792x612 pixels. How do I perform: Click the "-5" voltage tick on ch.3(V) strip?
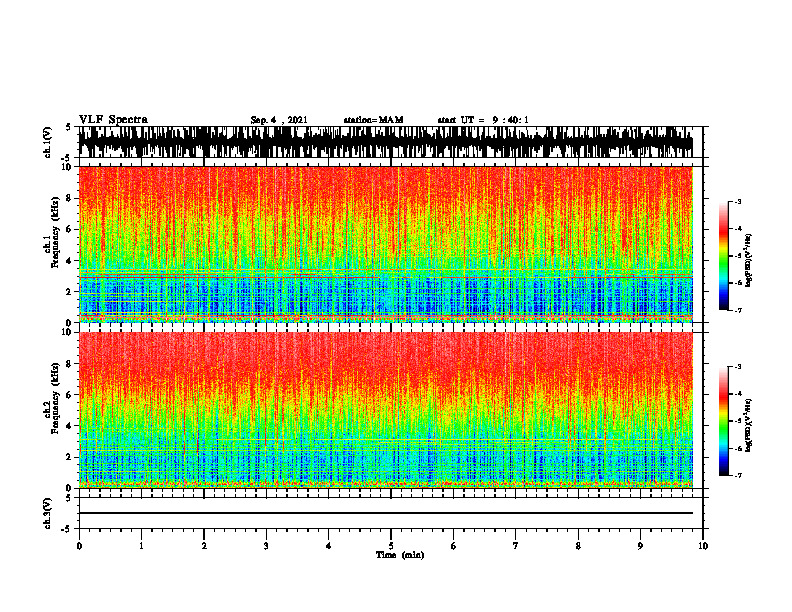click(66, 529)
